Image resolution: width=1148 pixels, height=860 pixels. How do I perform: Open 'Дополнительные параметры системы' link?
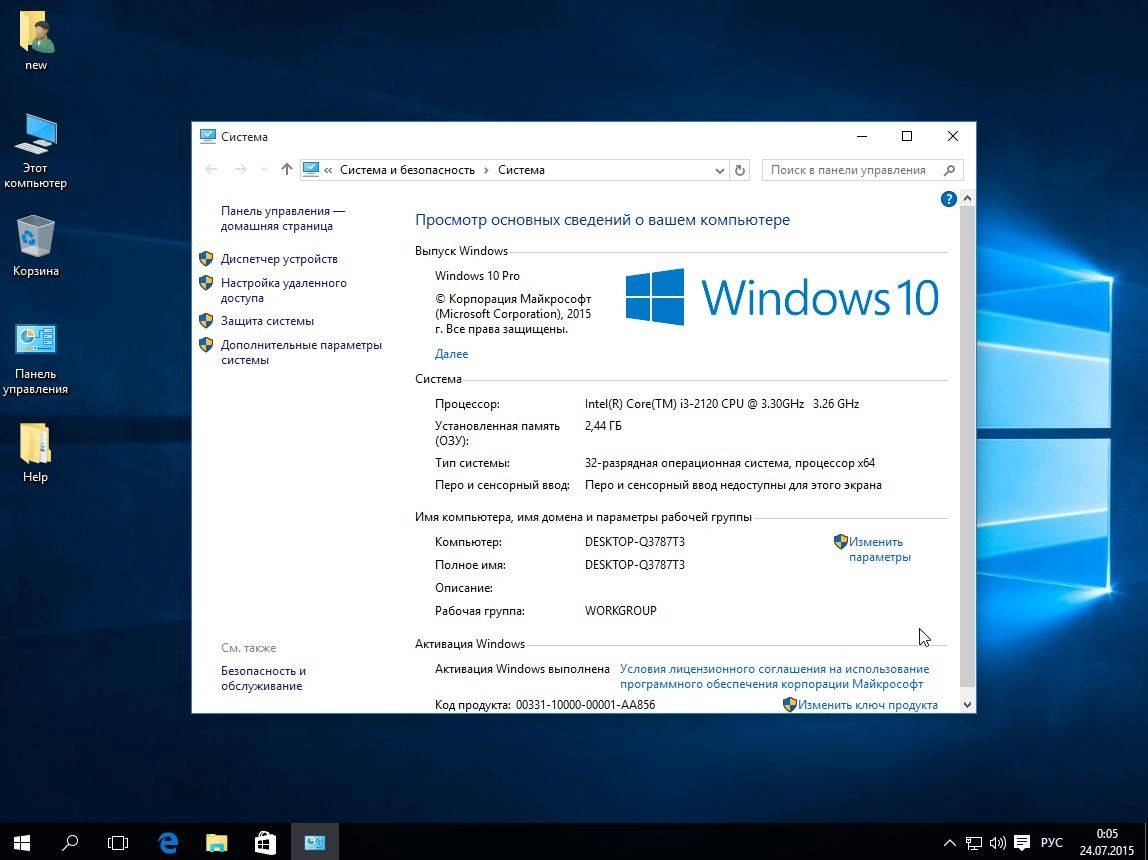(x=301, y=352)
